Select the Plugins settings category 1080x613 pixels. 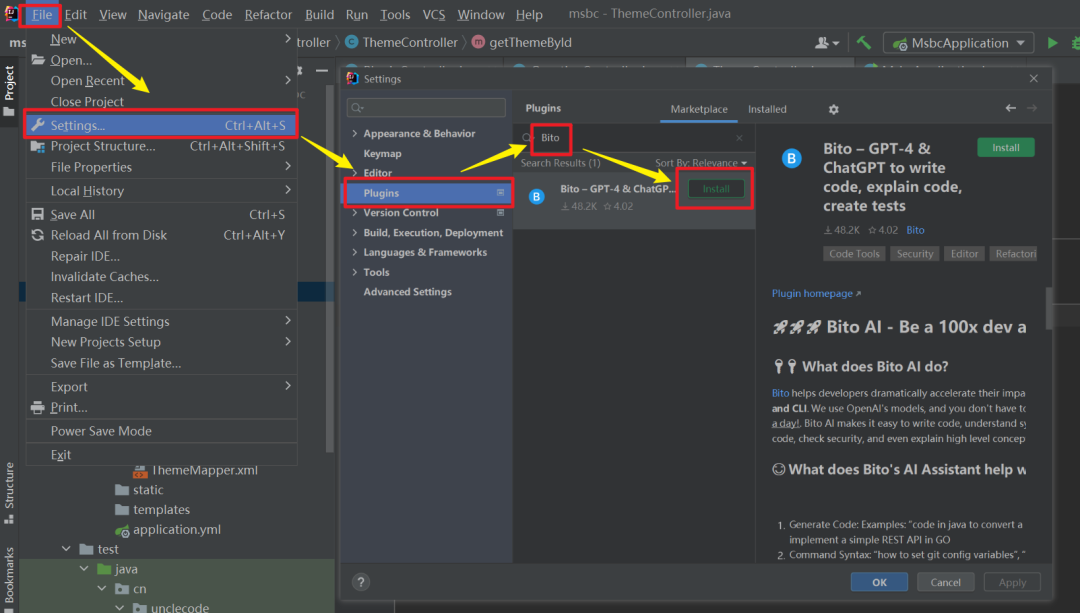[427, 194]
